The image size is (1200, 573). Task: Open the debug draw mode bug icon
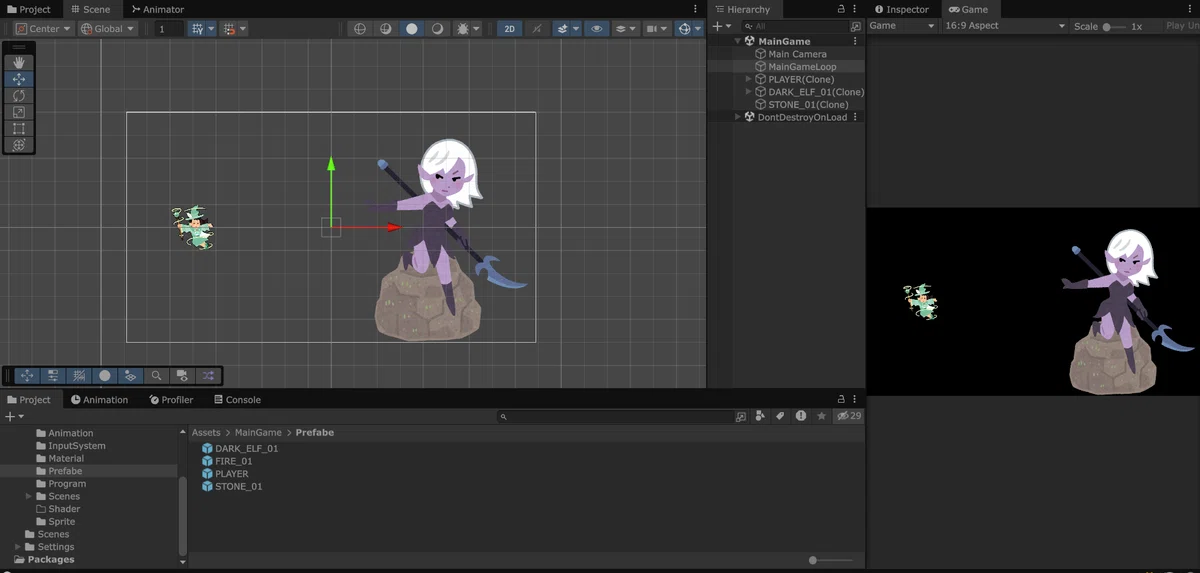[x=463, y=29]
